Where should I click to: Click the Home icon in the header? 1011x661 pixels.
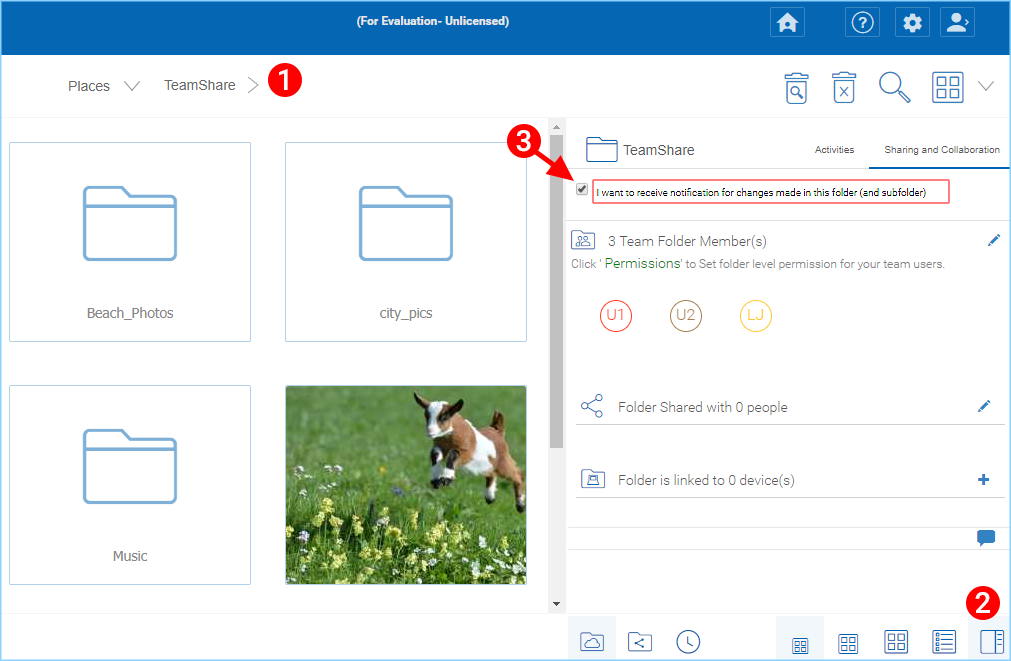pos(787,23)
